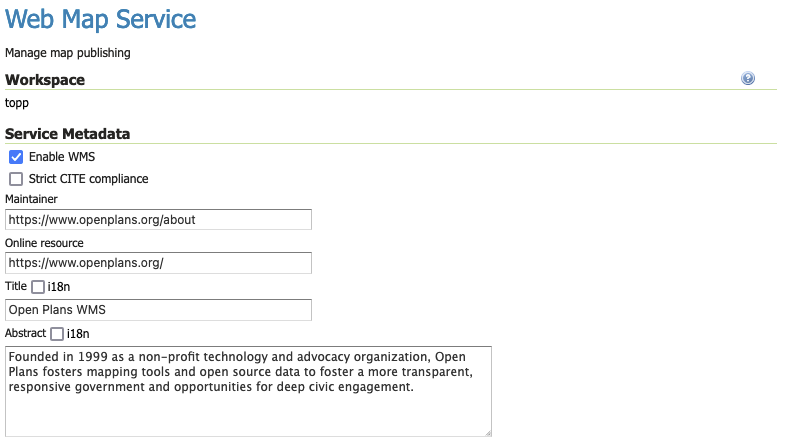Tick the i18n checkbox next to Abstract
The image size is (787, 441).
click(57, 333)
